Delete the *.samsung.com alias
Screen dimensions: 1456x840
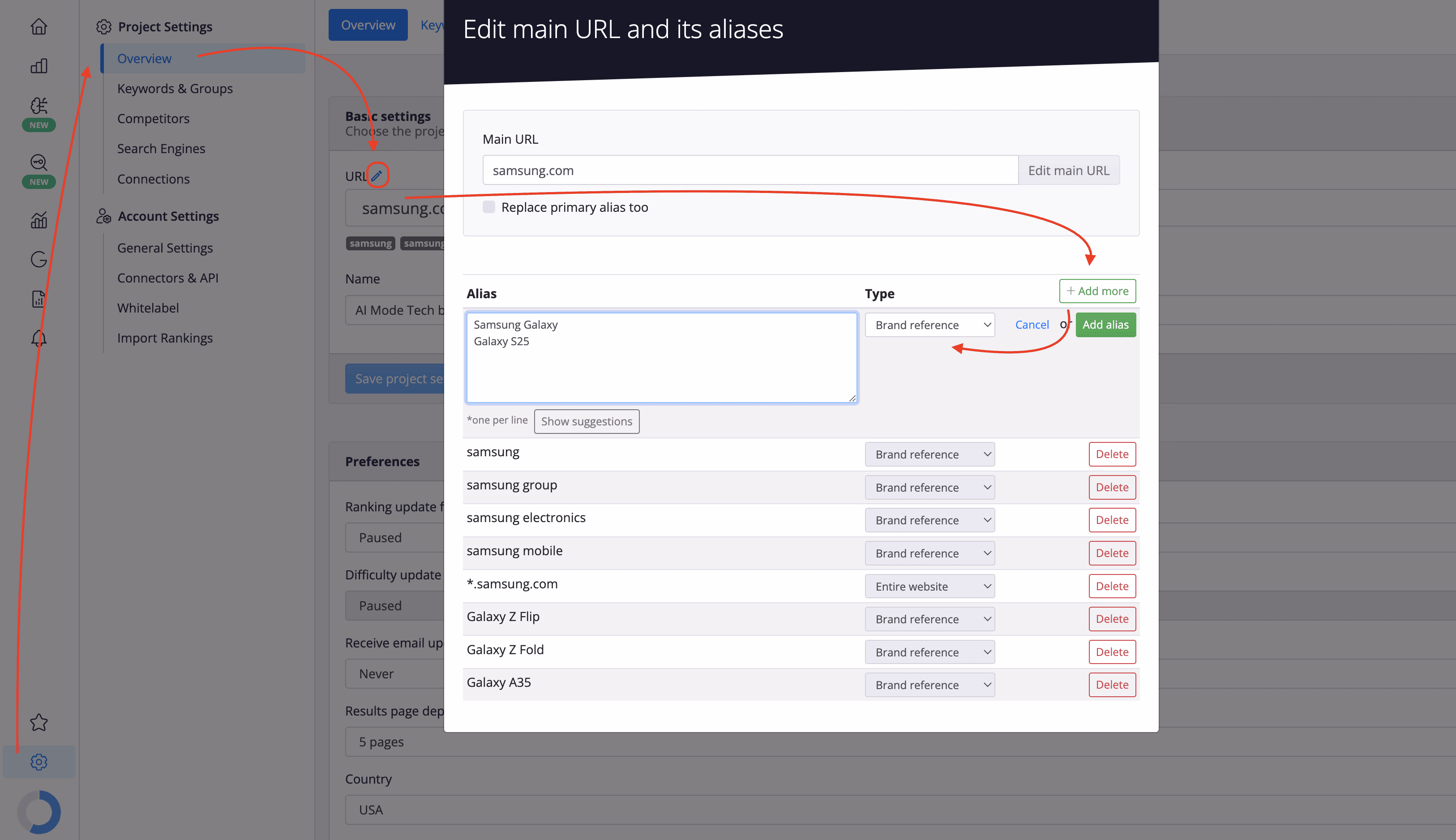click(x=1112, y=586)
